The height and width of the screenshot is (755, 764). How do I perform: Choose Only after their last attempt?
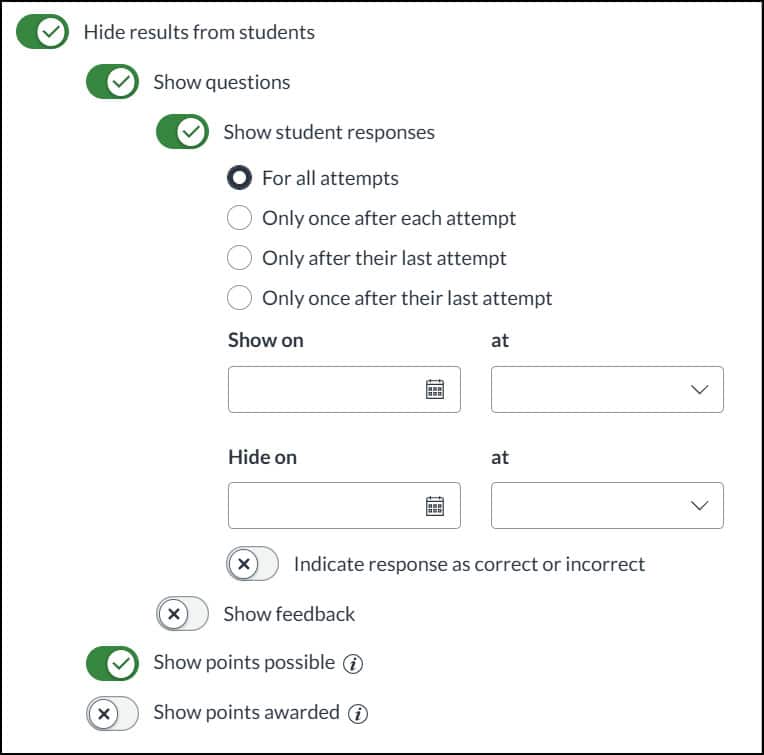click(x=240, y=258)
